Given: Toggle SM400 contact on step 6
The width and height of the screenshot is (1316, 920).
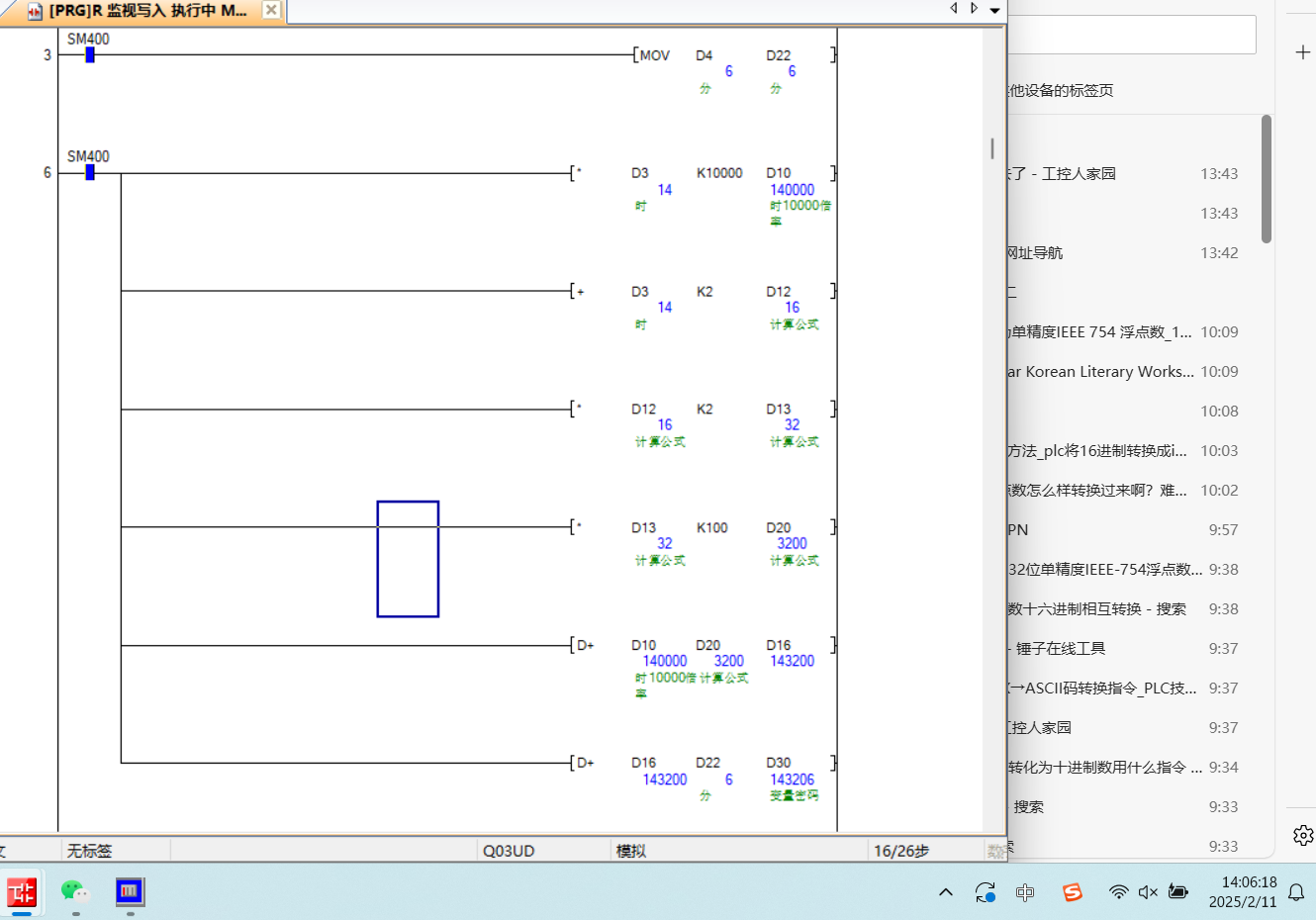Looking at the screenshot, I should tap(90, 173).
